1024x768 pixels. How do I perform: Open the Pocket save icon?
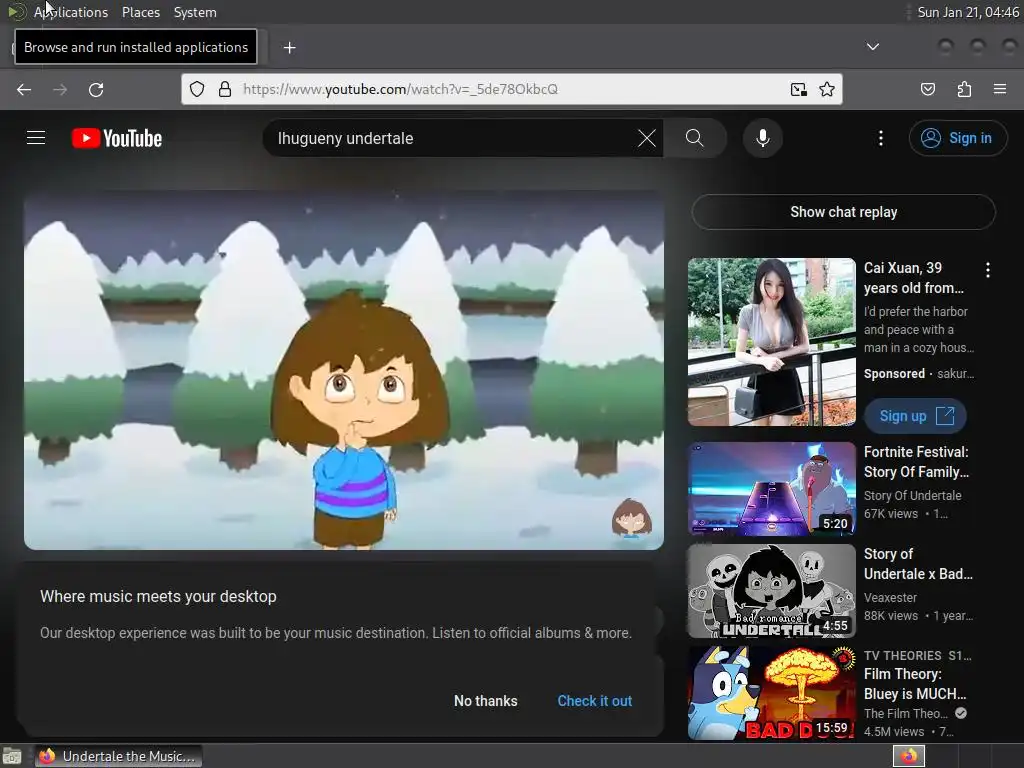927,89
